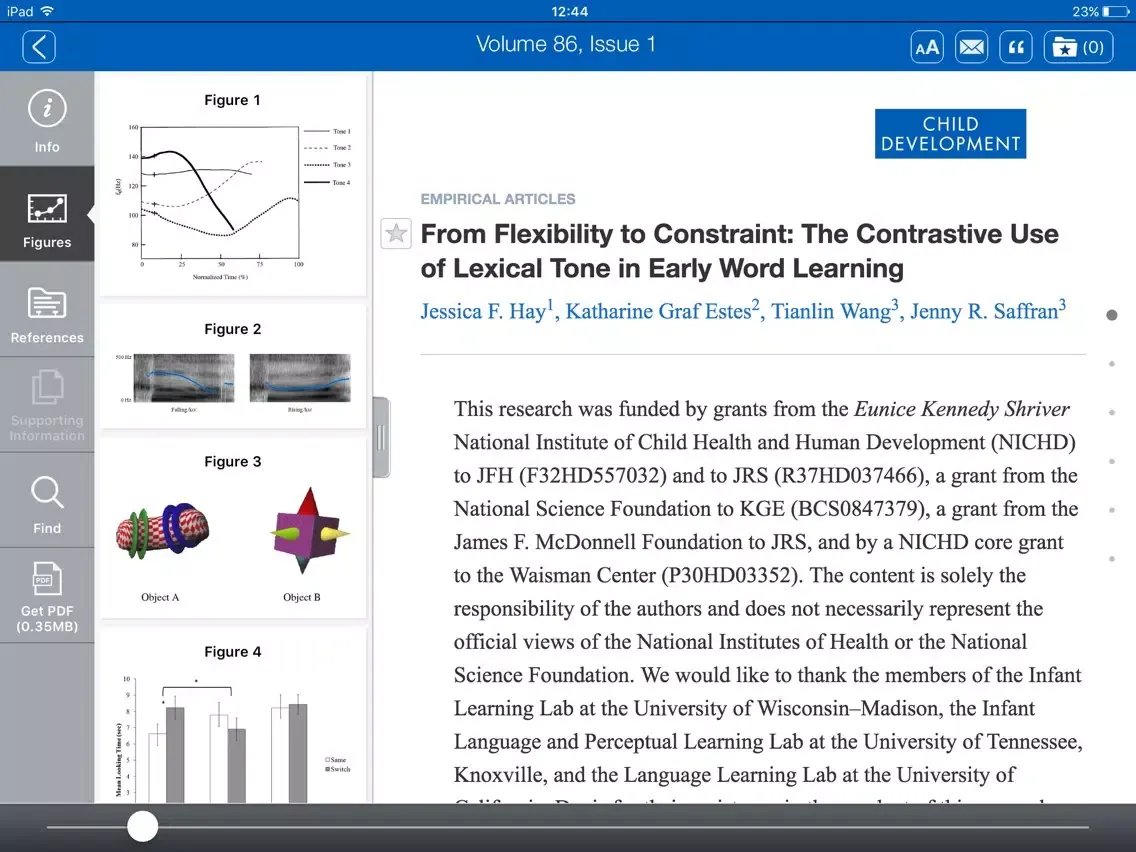Image resolution: width=1136 pixels, height=852 pixels.
Task: Tap the back arrow button
Action: coord(39,46)
